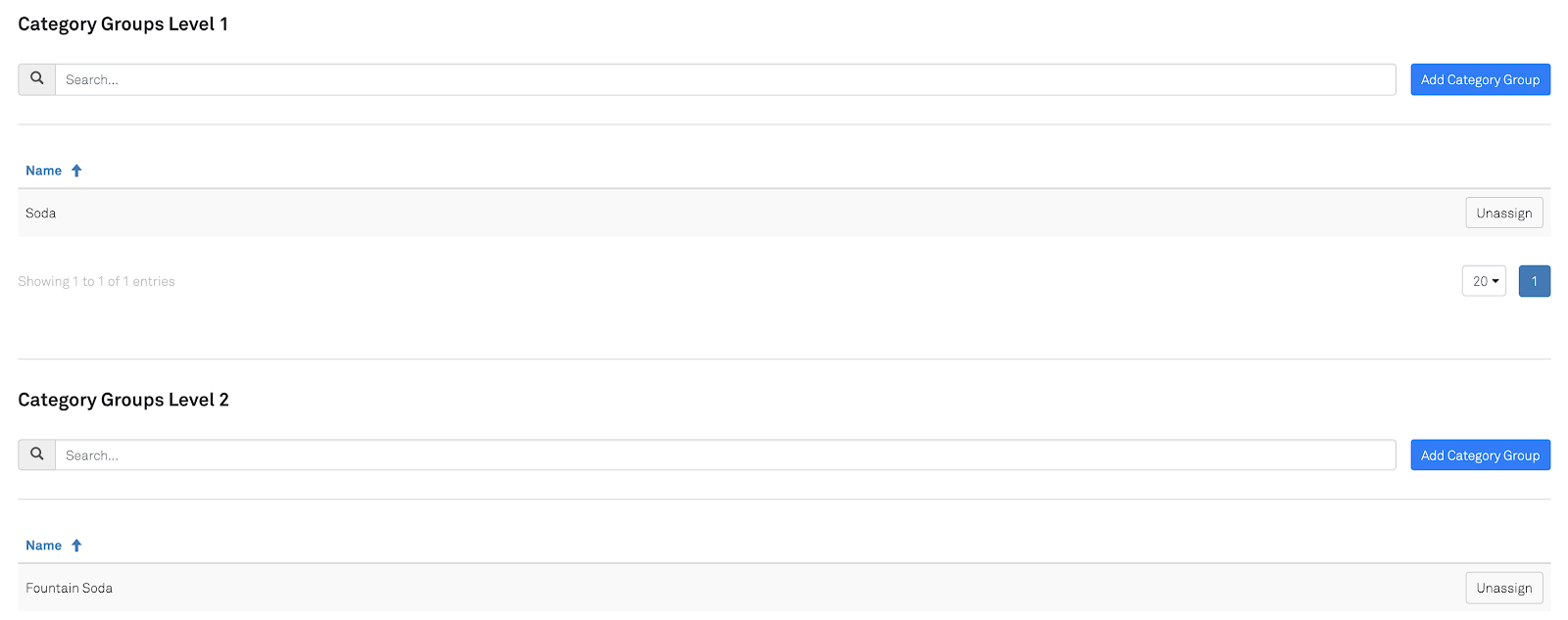Add Category Group to Level 2
Viewport: 1568px width, 620px height.
click(1480, 454)
